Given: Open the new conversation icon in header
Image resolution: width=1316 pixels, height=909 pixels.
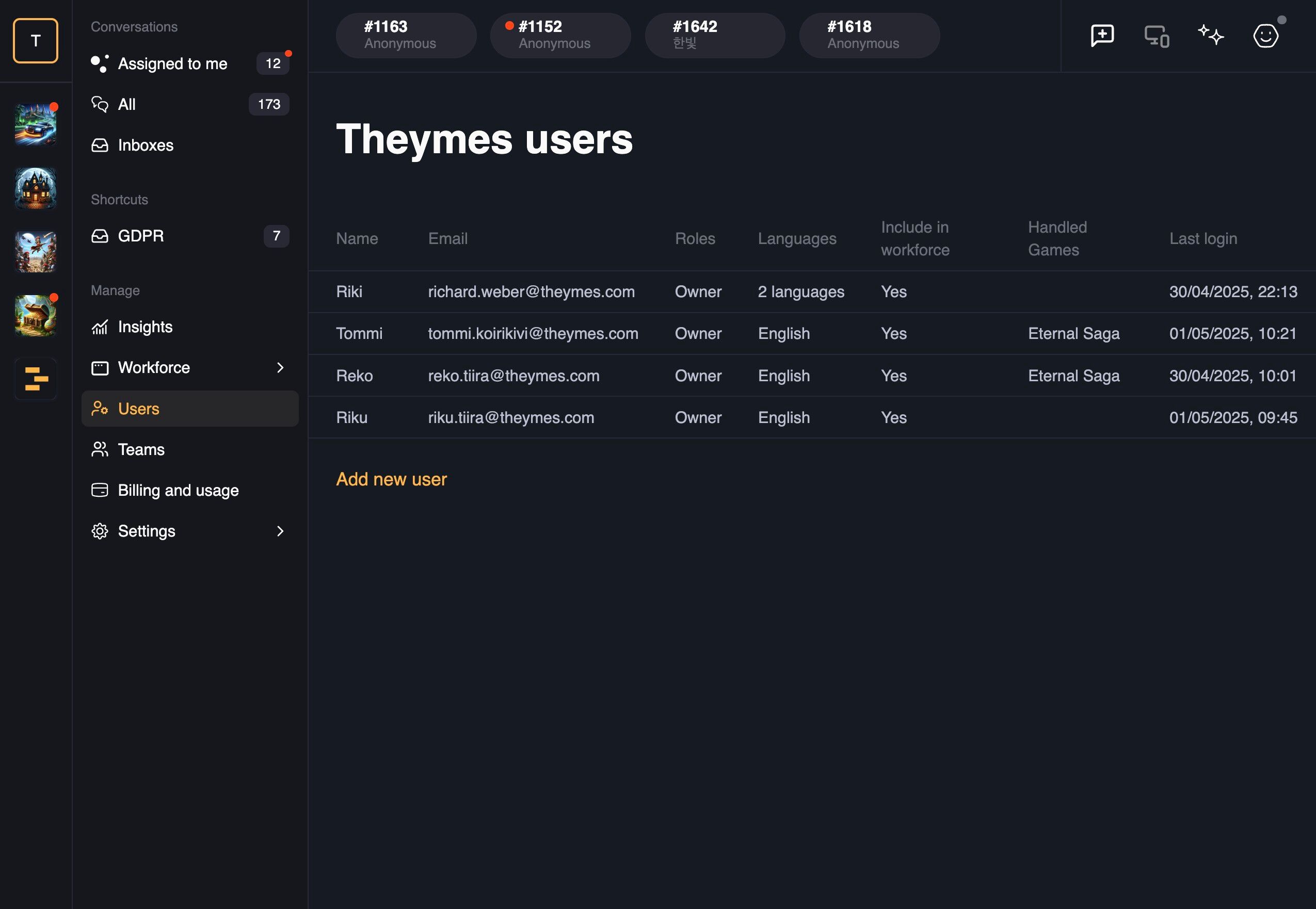Looking at the screenshot, I should [1102, 36].
